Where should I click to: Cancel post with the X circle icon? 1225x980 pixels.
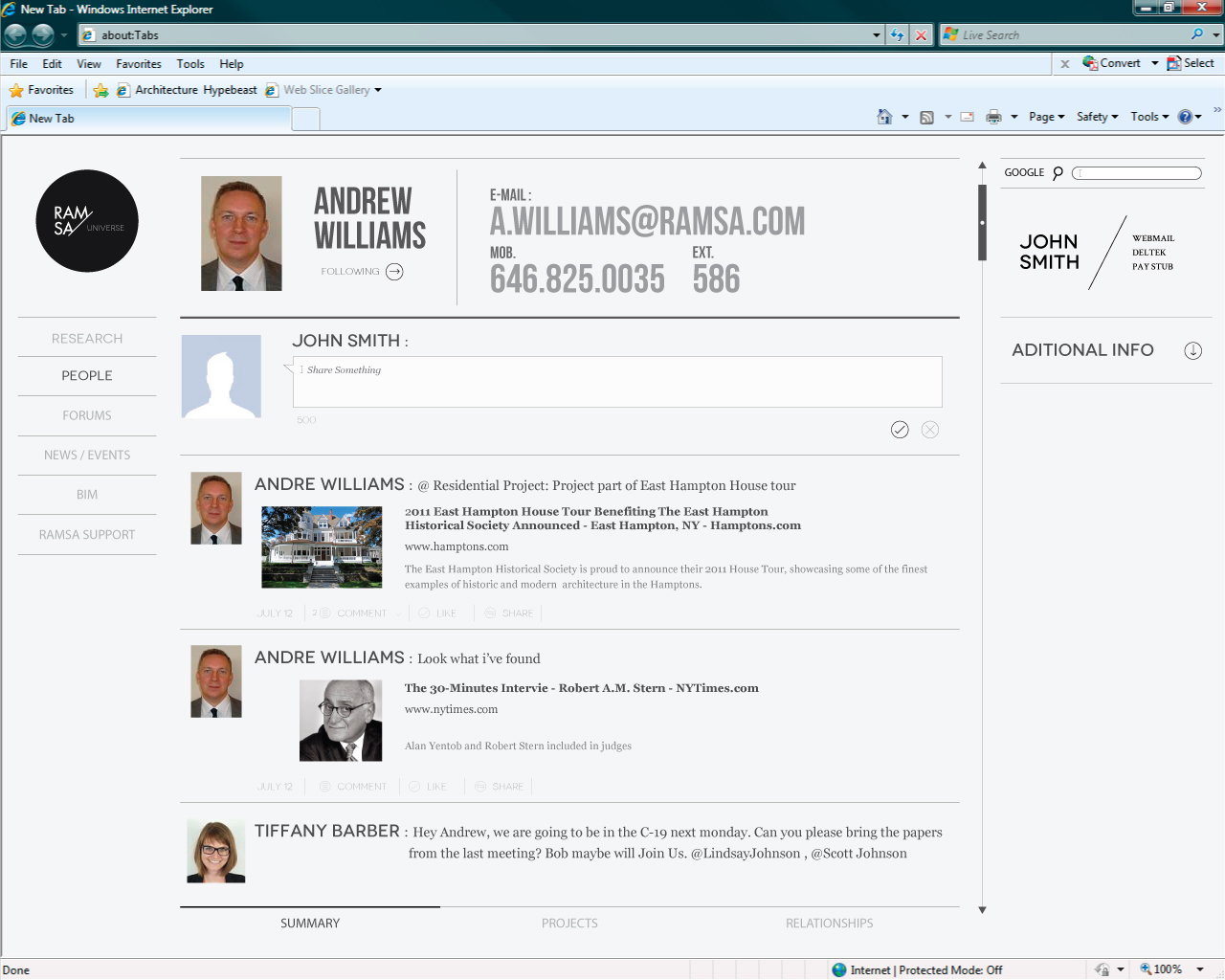point(930,430)
